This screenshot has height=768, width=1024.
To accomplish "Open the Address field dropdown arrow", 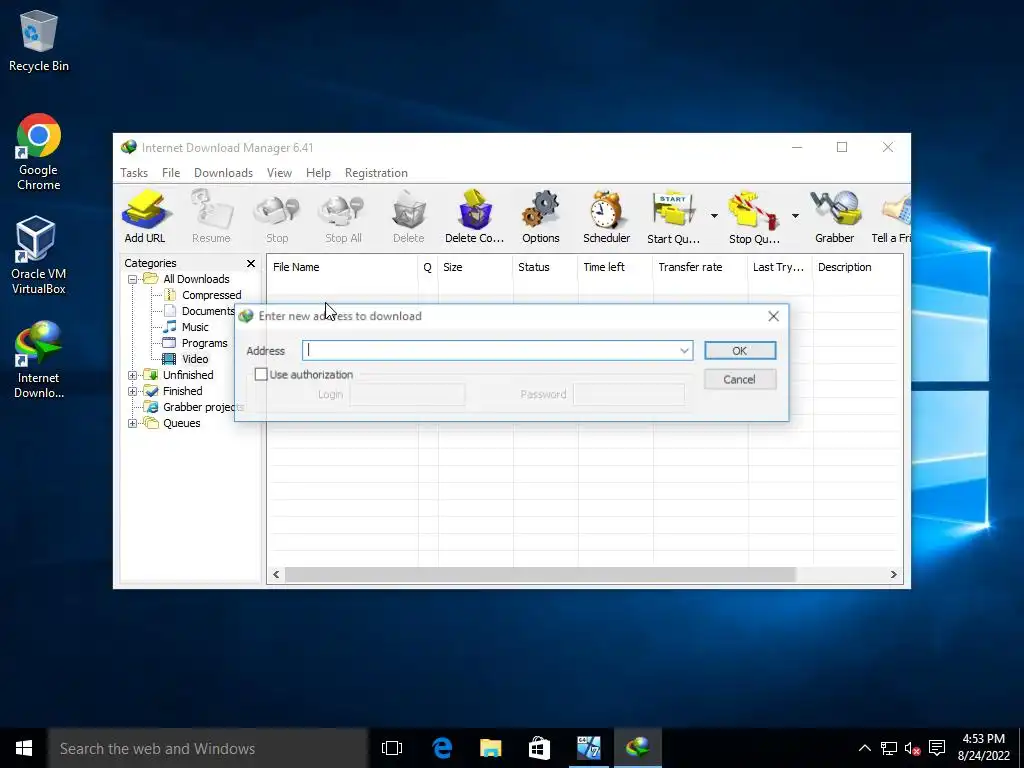I will (x=684, y=351).
